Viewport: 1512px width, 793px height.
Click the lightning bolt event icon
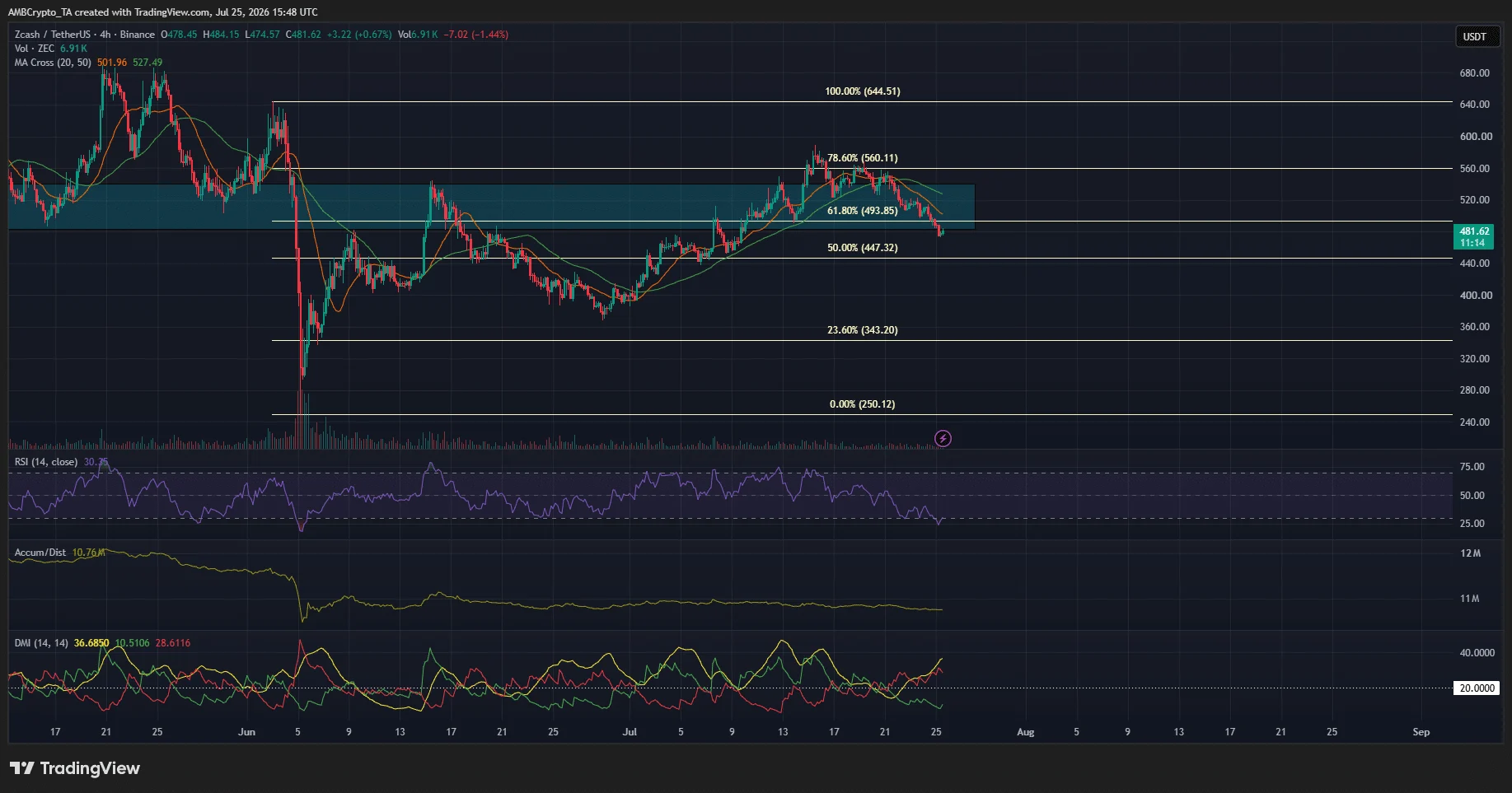coord(943,438)
